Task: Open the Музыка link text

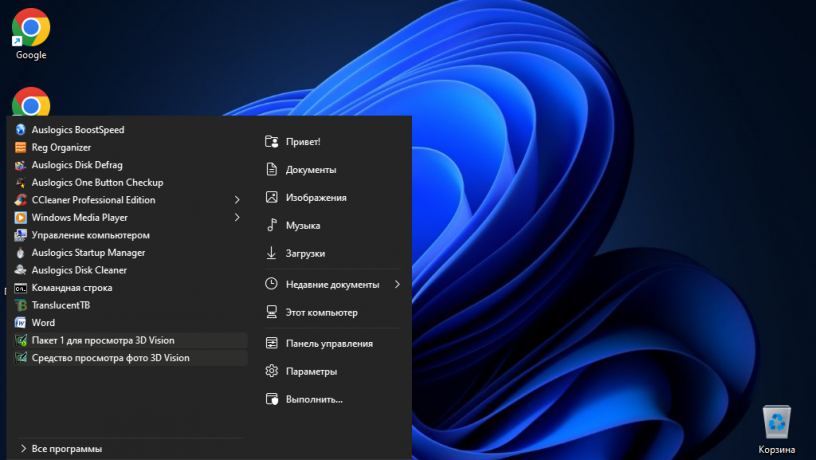Action: [x=303, y=225]
